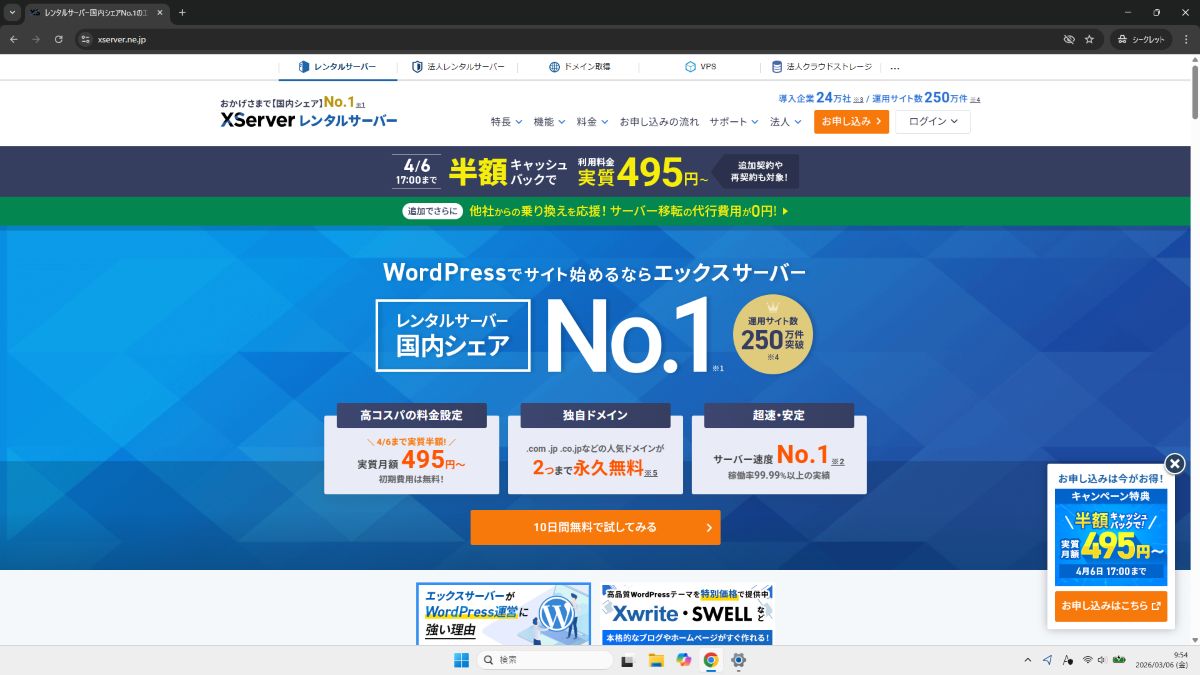Screen dimensions: 1200x675
Task: Expand the 料金 dropdown menu
Action: pyautogui.click(x=592, y=122)
